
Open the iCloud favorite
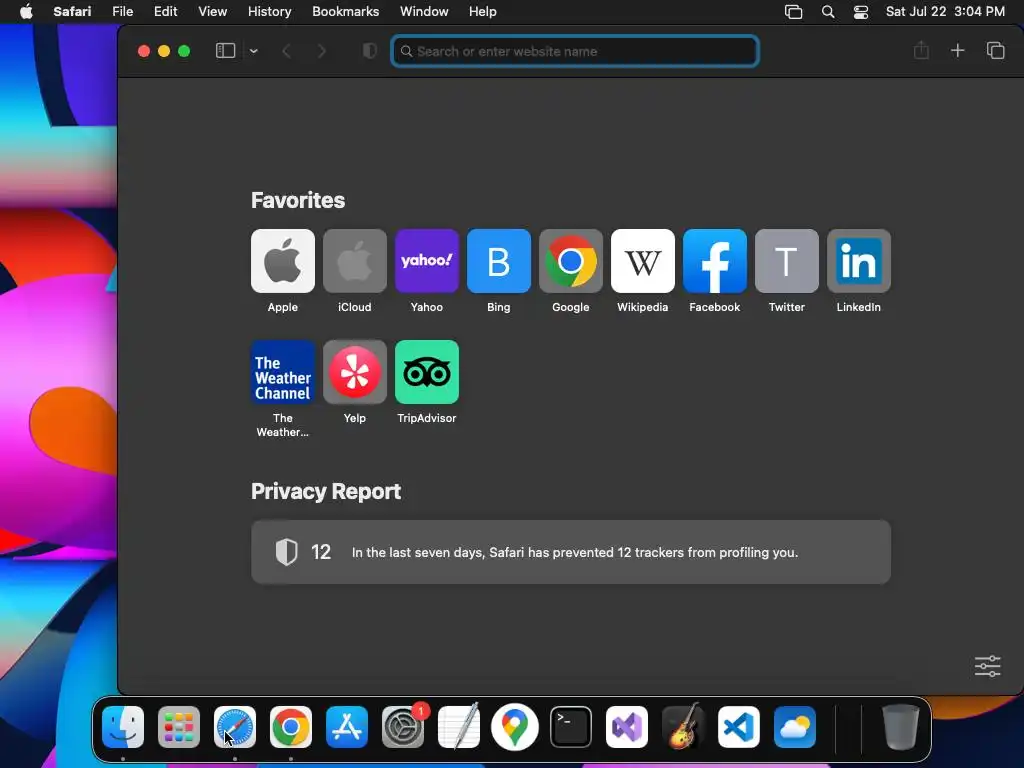tap(355, 261)
